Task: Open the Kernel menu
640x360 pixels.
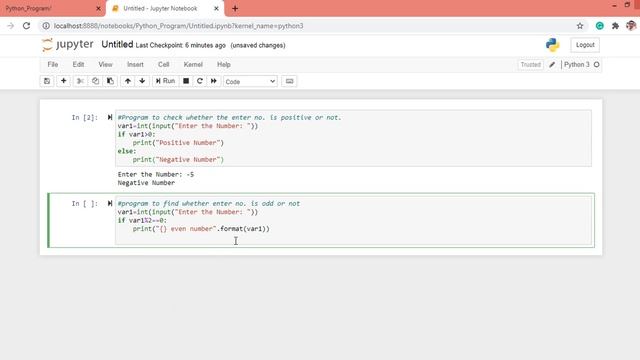Action: [x=193, y=64]
